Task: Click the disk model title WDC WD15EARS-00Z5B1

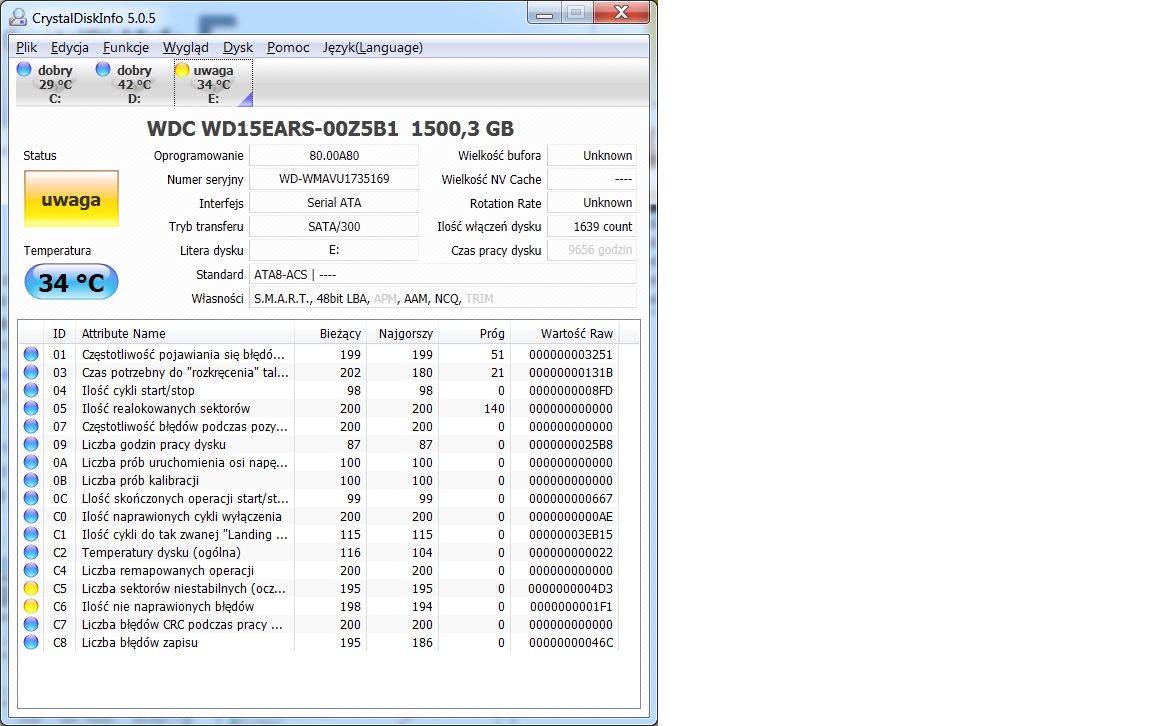Action: click(273, 129)
